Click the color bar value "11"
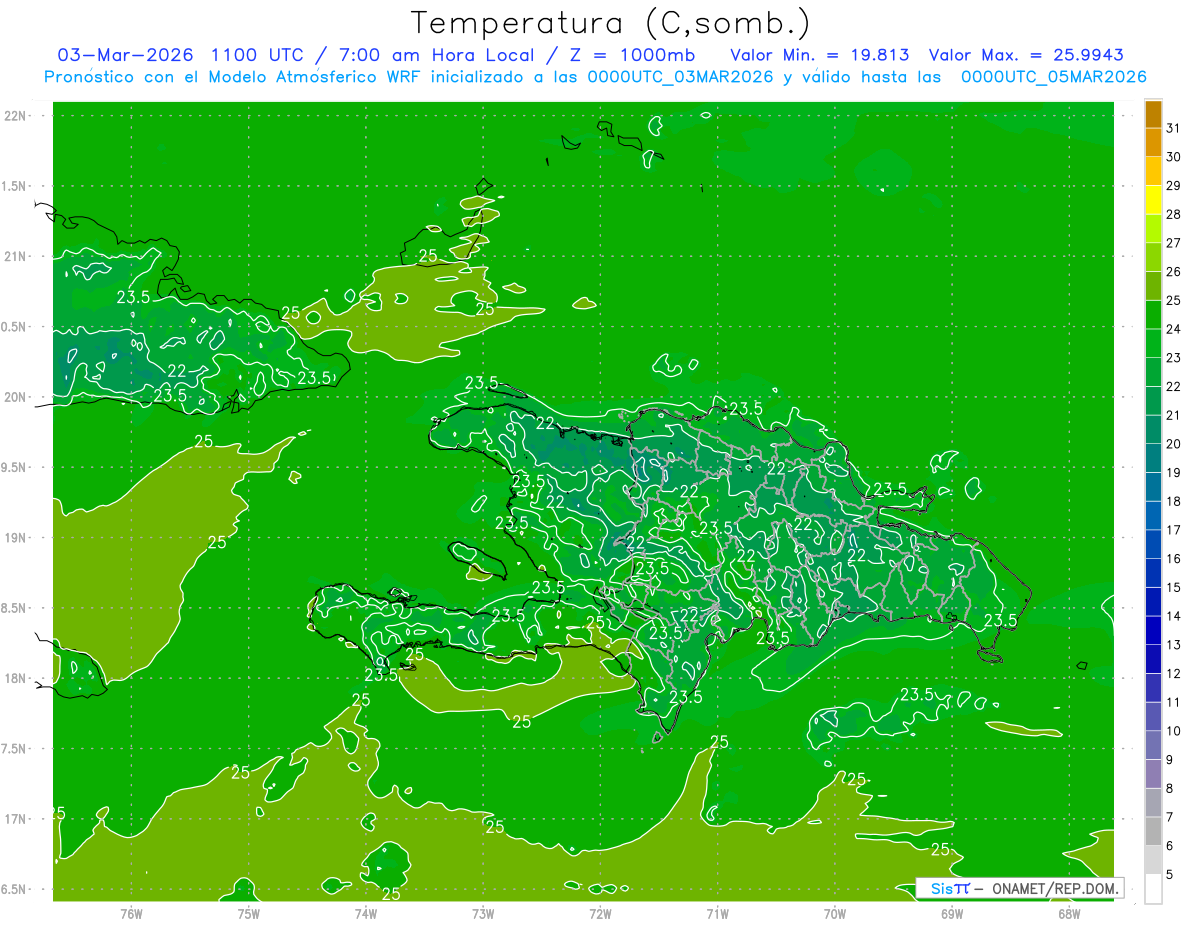The image size is (1200, 927). click(1173, 702)
